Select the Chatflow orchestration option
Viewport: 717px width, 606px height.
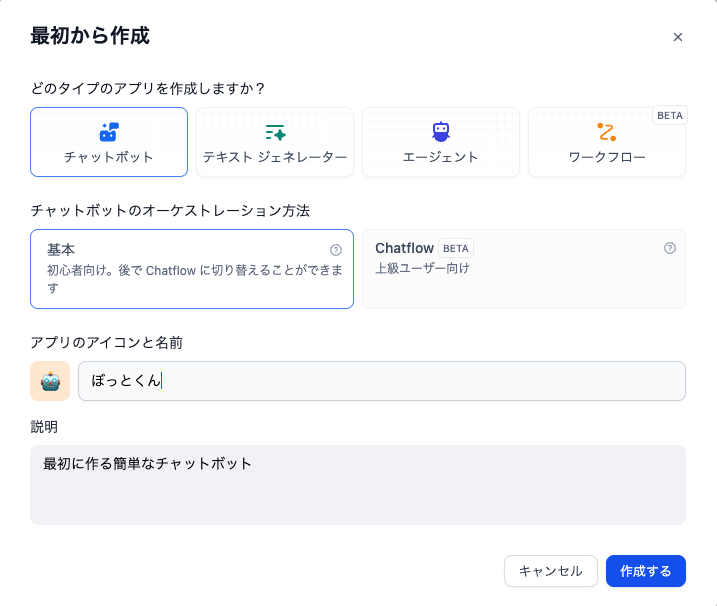click(523, 269)
